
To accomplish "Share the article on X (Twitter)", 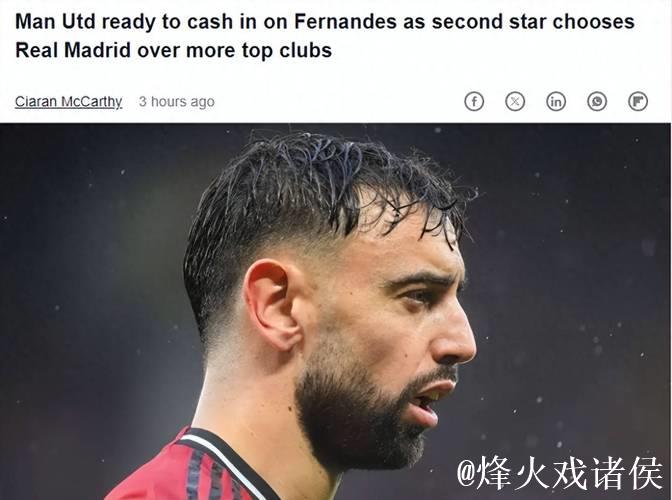I will point(515,102).
